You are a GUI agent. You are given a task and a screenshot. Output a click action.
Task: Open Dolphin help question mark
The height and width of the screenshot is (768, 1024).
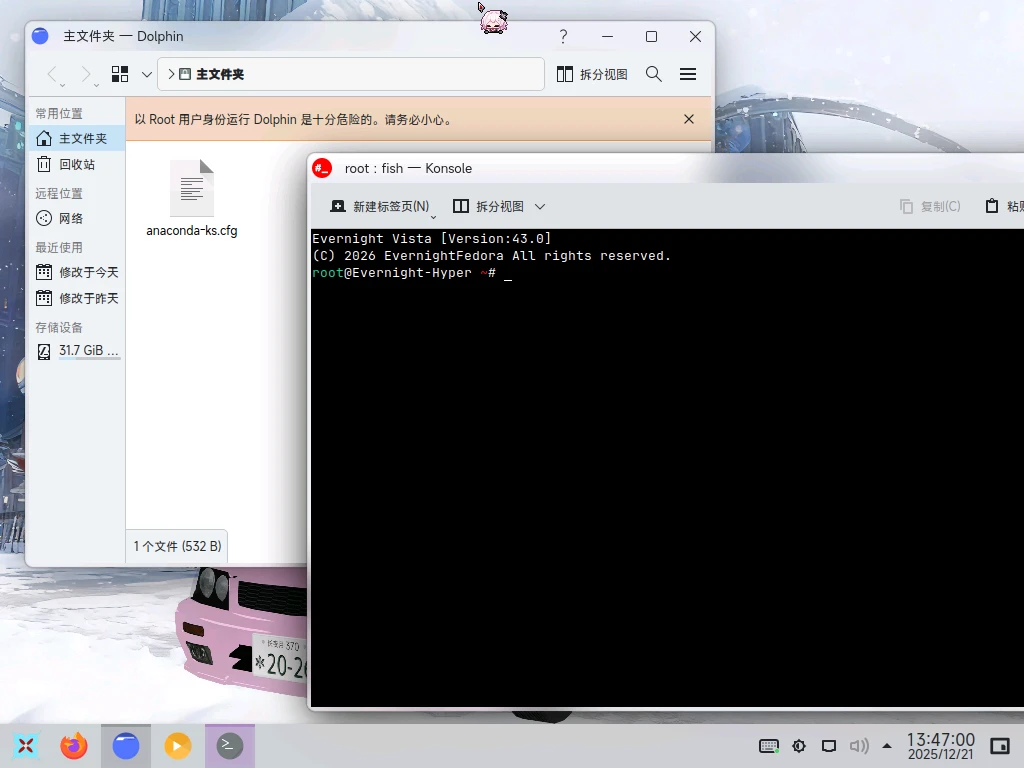click(x=563, y=37)
